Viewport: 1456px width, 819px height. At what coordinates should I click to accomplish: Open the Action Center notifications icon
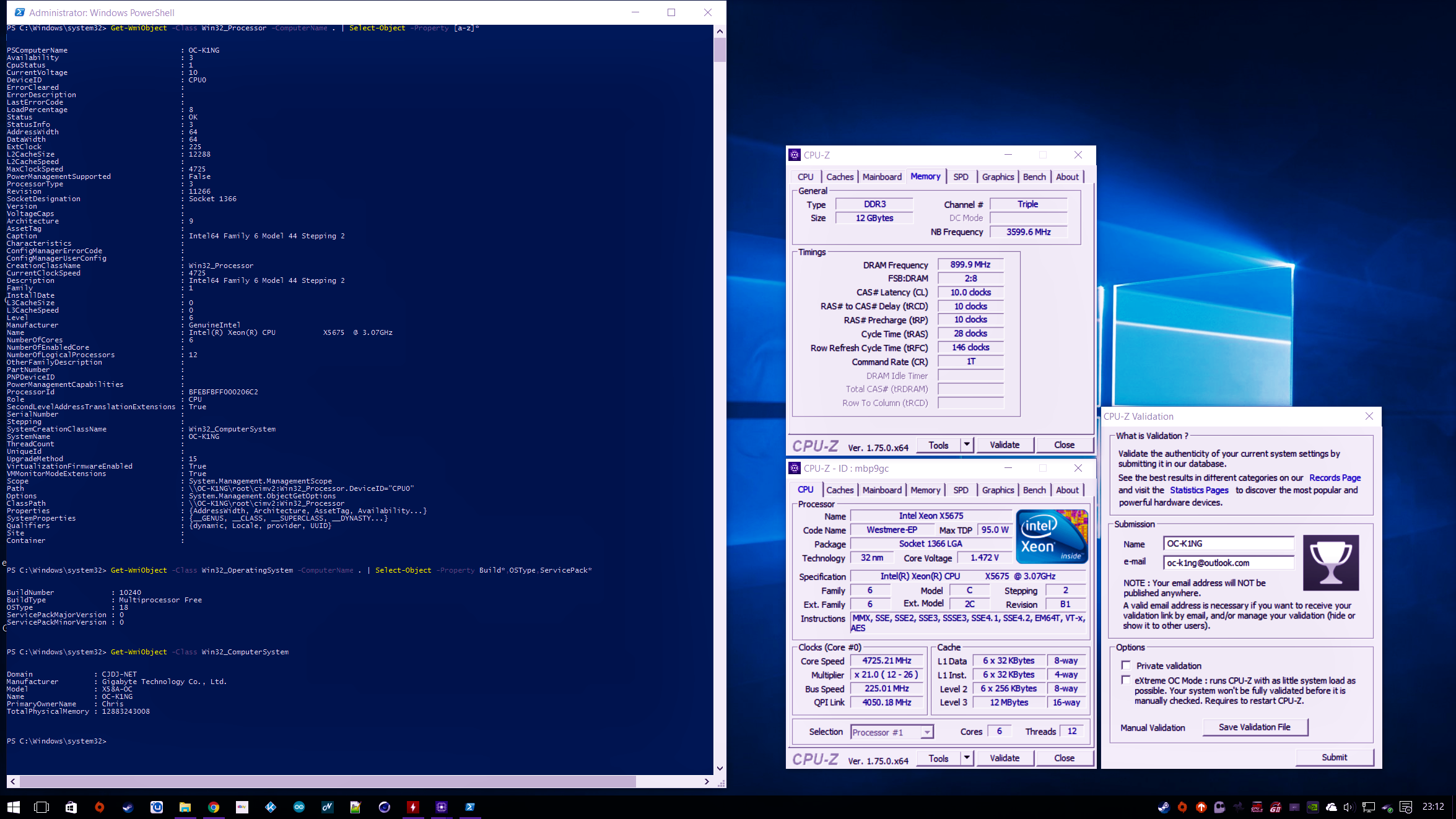(x=1406, y=807)
